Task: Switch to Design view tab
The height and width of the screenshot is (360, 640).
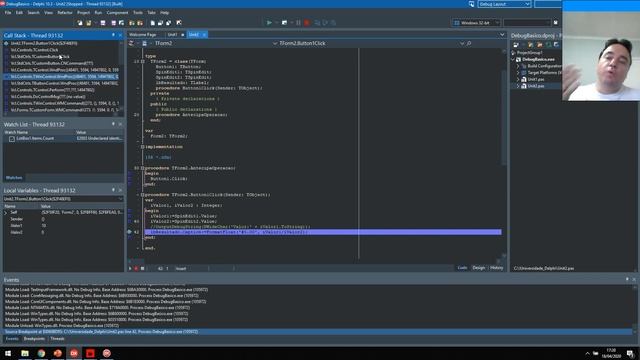Action: click(479, 268)
